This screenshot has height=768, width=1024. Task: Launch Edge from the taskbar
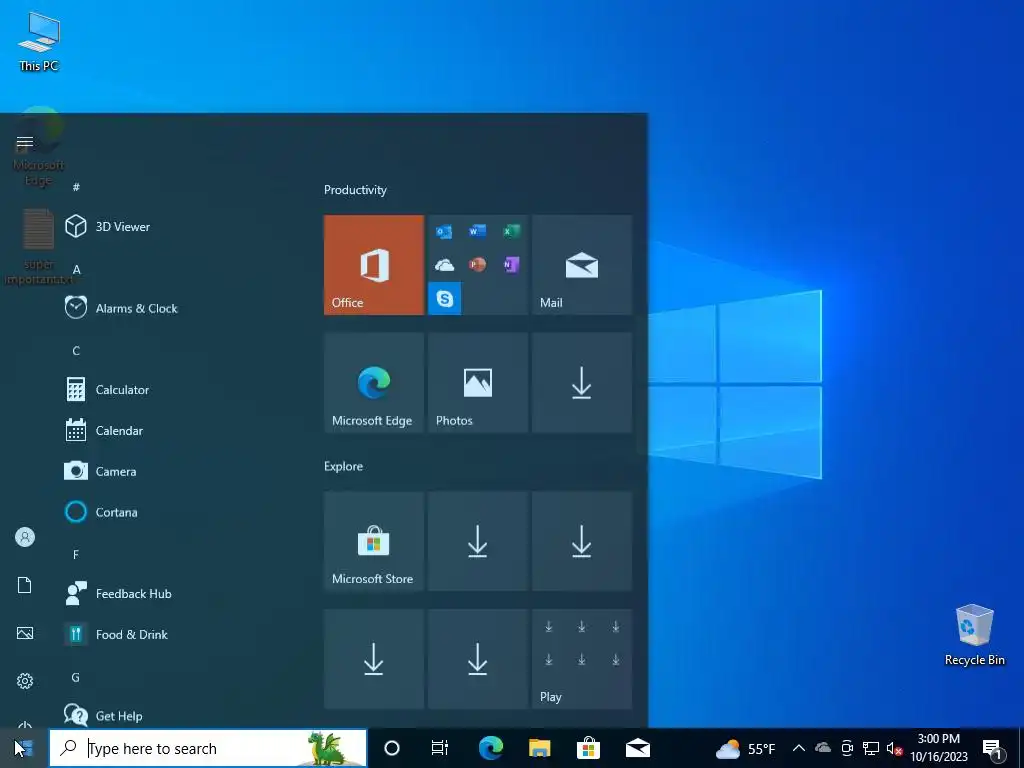point(490,748)
